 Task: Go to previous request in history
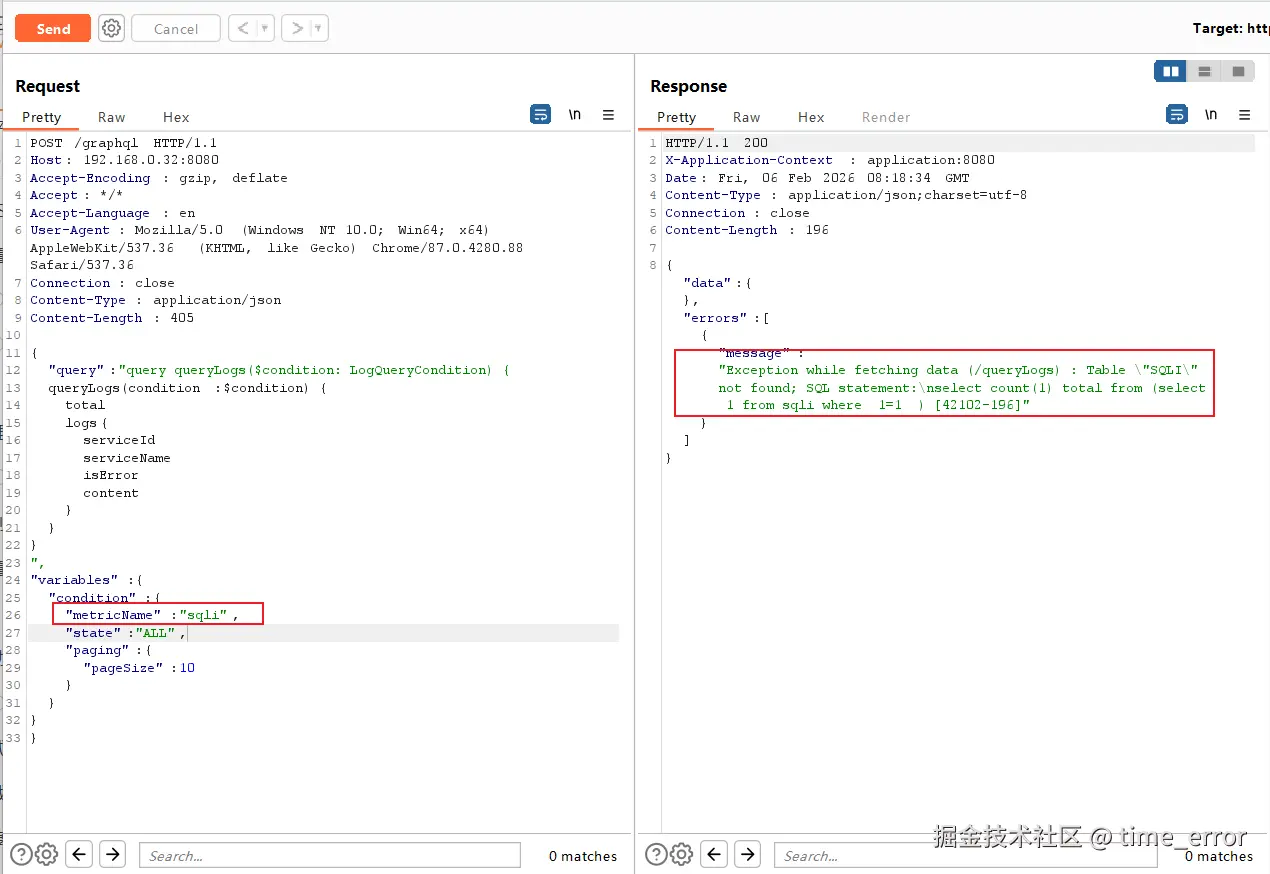(241, 28)
